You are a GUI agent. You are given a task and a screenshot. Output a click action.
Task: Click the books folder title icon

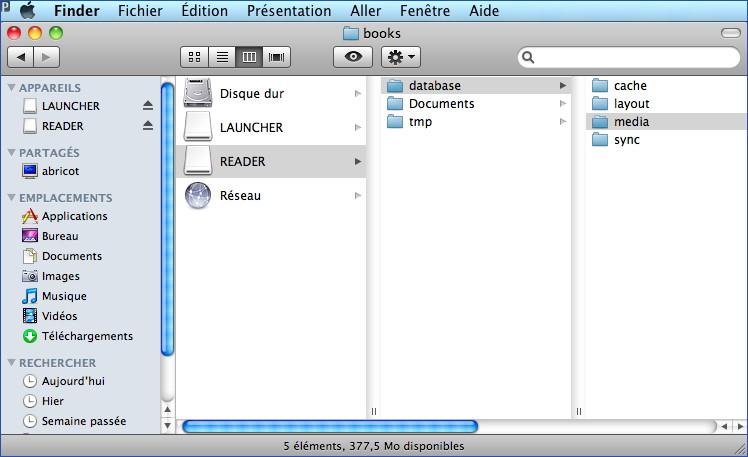pos(351,33)
